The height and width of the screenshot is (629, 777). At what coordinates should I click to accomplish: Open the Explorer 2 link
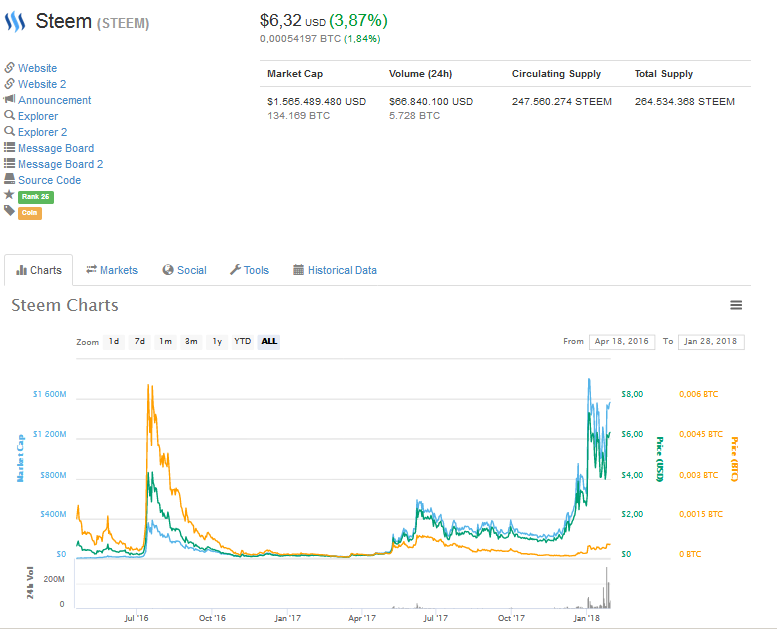click(43, 132)
